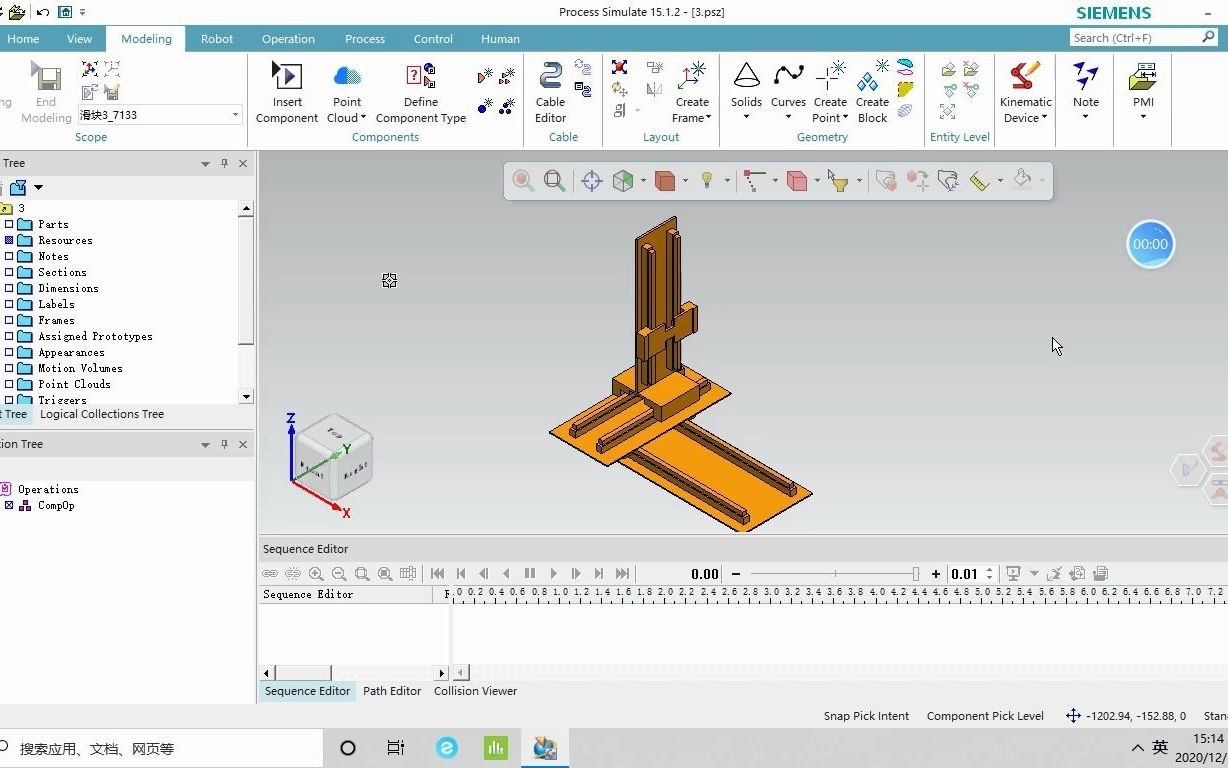This screenshot has height=768, width=1228.
Task: Open the Operation ribbon tab
Action: [288, 39]
